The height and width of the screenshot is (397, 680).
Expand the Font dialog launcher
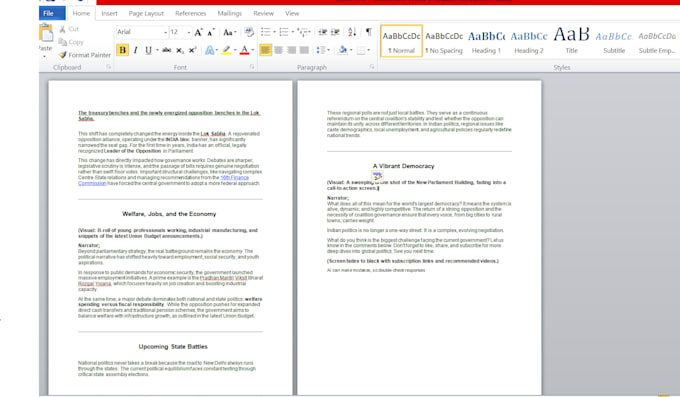click(252, 67)
